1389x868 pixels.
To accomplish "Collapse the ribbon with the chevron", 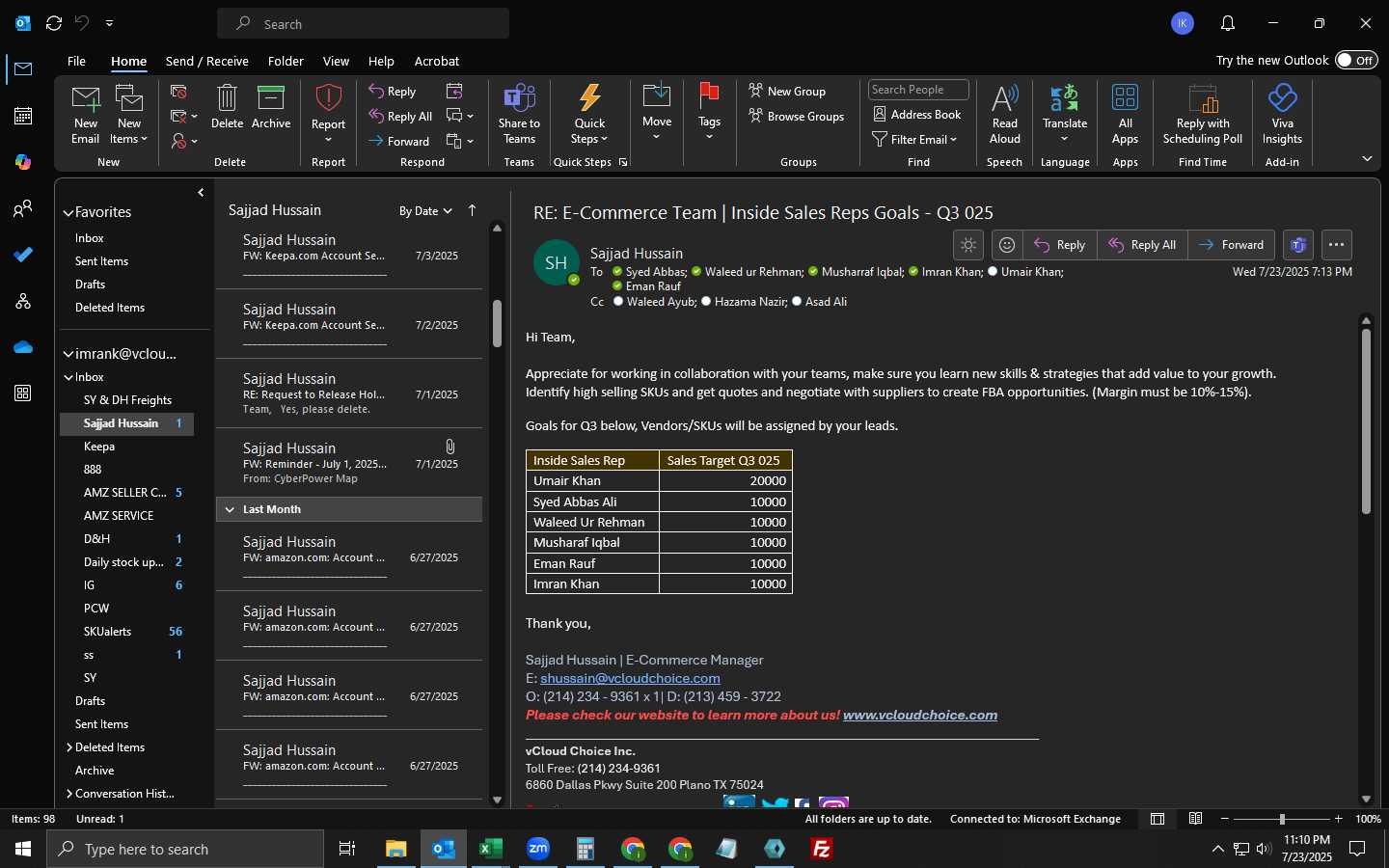I will click(1367, 158).
